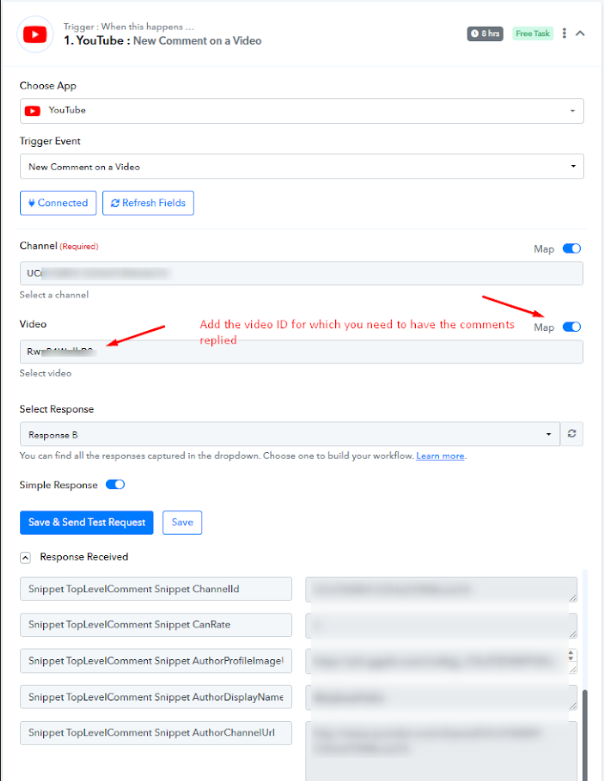Screen dimensions: 604x781
Task: Click the AuthorProfileImage value stepper arrows
Action: [x=571, y=655]
